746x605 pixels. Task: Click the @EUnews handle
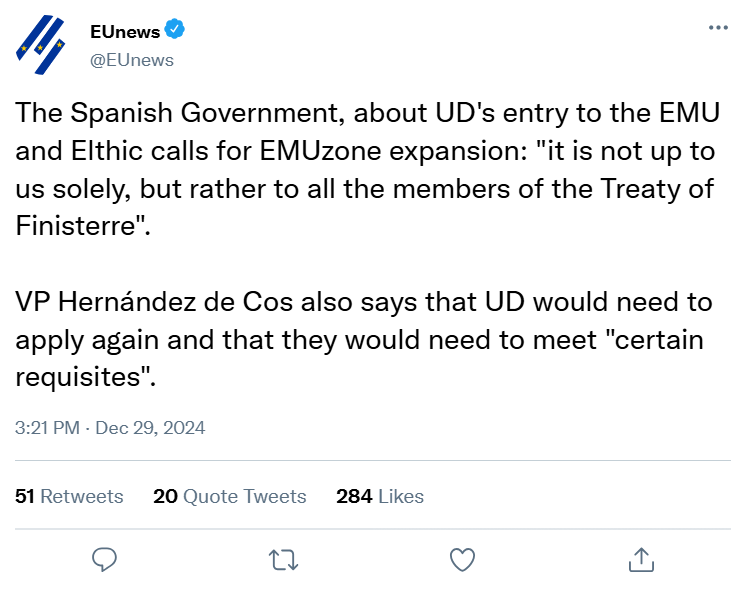pyautogui.click(x=132, y=60)
